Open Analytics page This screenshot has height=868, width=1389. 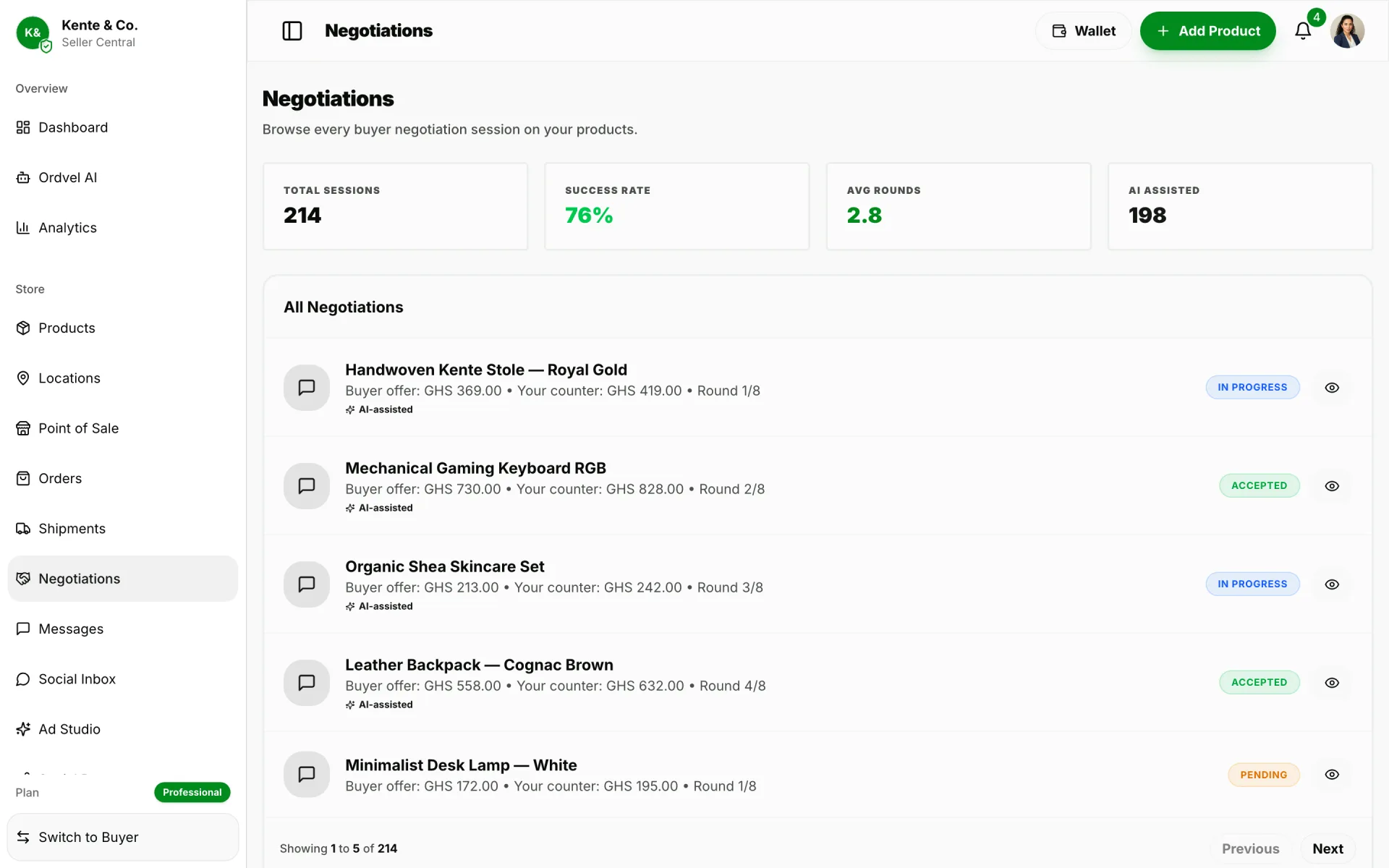tap(123, 228)
